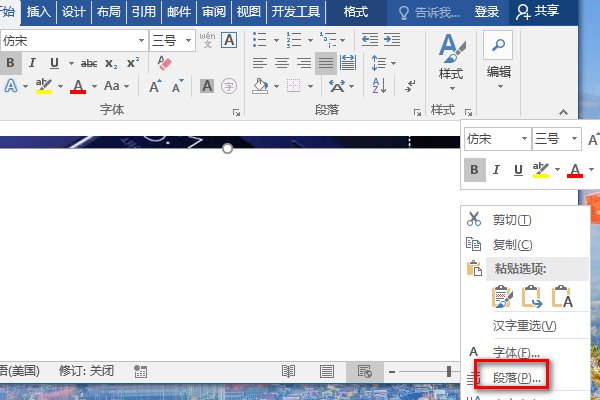The image size is (600, 400).
Task: Apply ribbon text highlight color
Action: (x=44, y=86)
